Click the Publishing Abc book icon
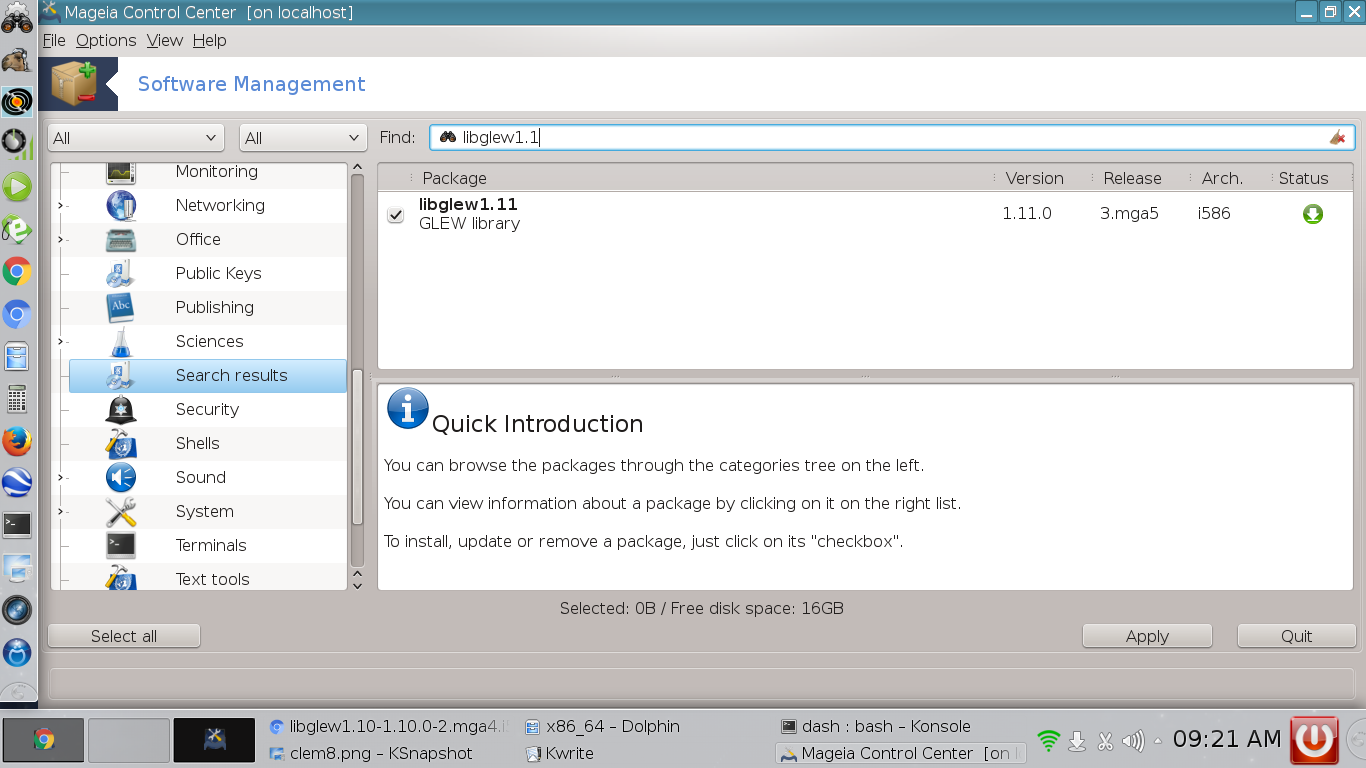1366x768 pixels. (121, 307)
